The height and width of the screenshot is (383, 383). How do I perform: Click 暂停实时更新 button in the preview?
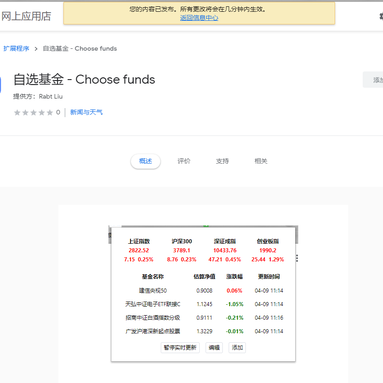(180, 347)
